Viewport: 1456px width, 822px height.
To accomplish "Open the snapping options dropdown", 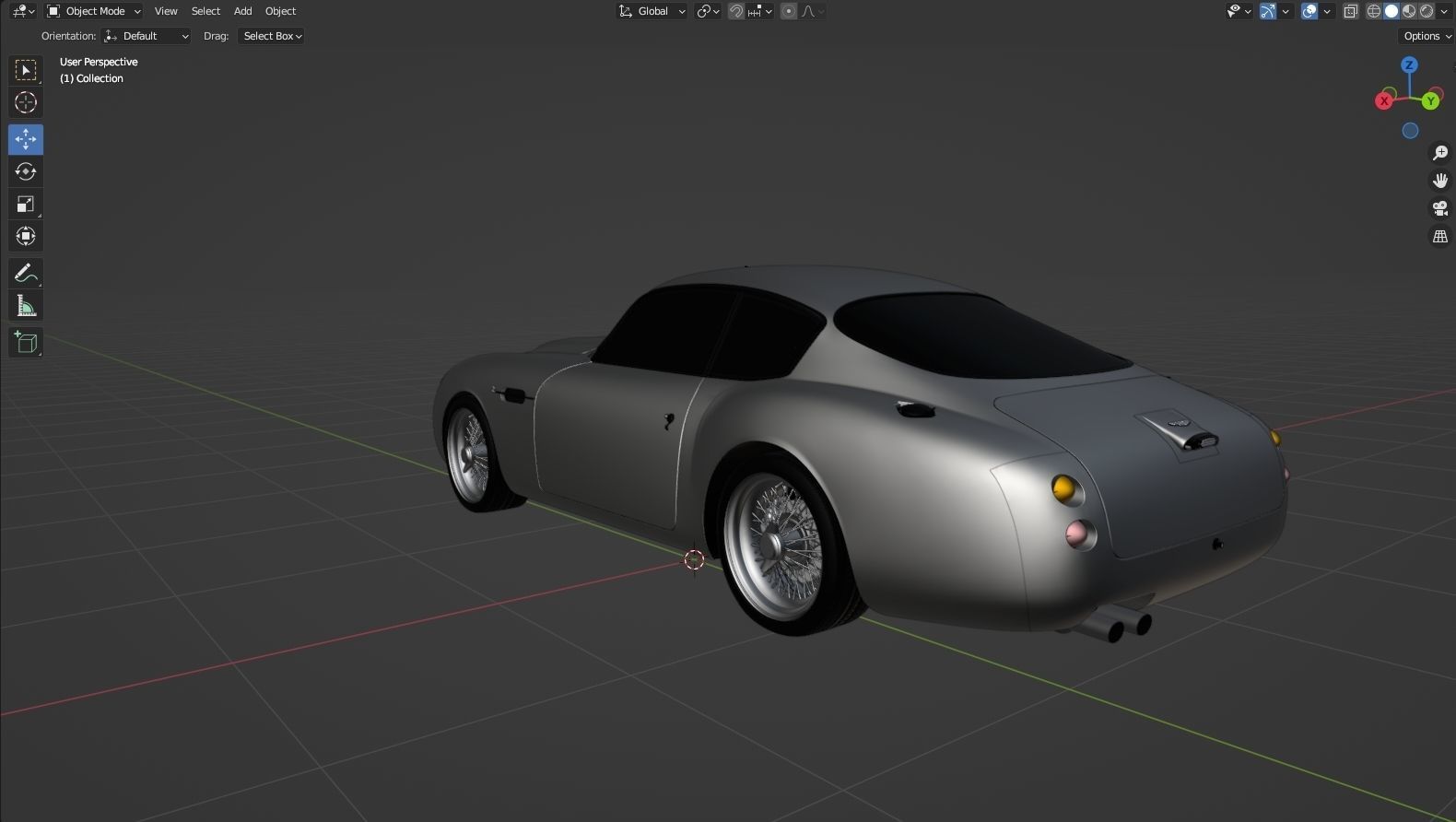I will [x=761, y=11].
